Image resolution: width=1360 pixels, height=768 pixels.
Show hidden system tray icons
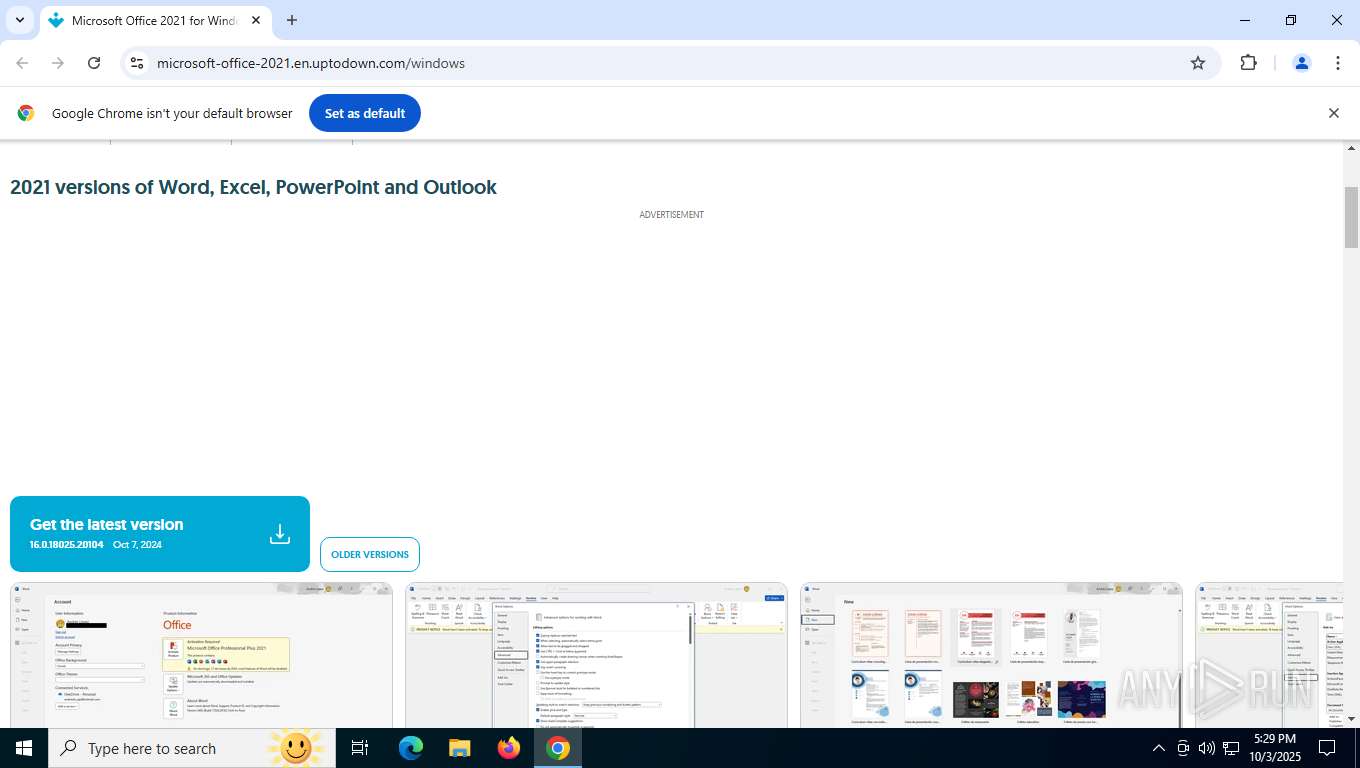tap(1159, 748)
